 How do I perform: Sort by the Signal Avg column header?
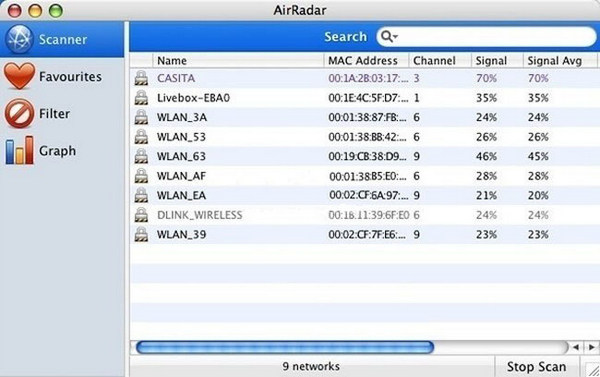[x=560, y=60]
